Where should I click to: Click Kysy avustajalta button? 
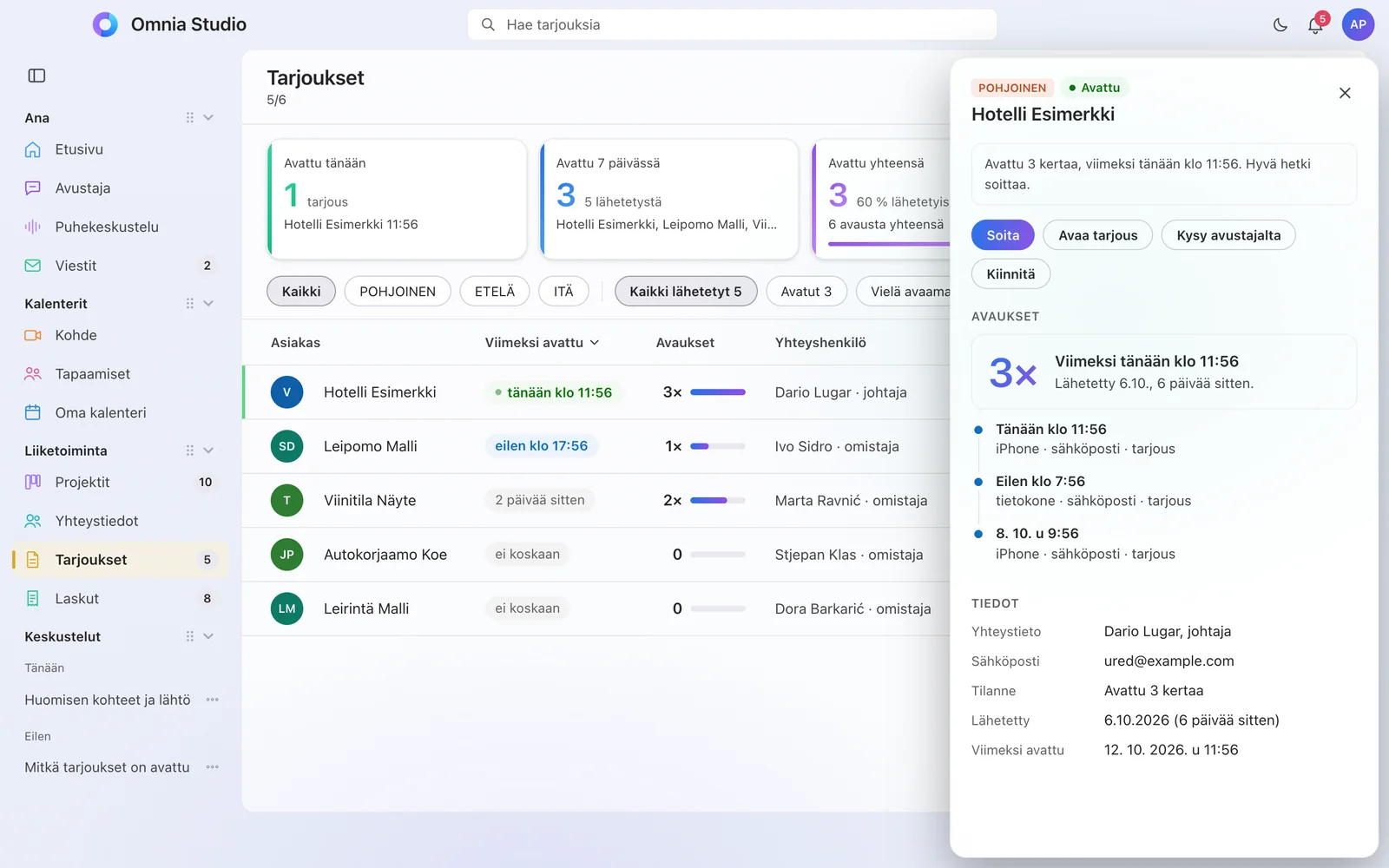point(1228,235)
